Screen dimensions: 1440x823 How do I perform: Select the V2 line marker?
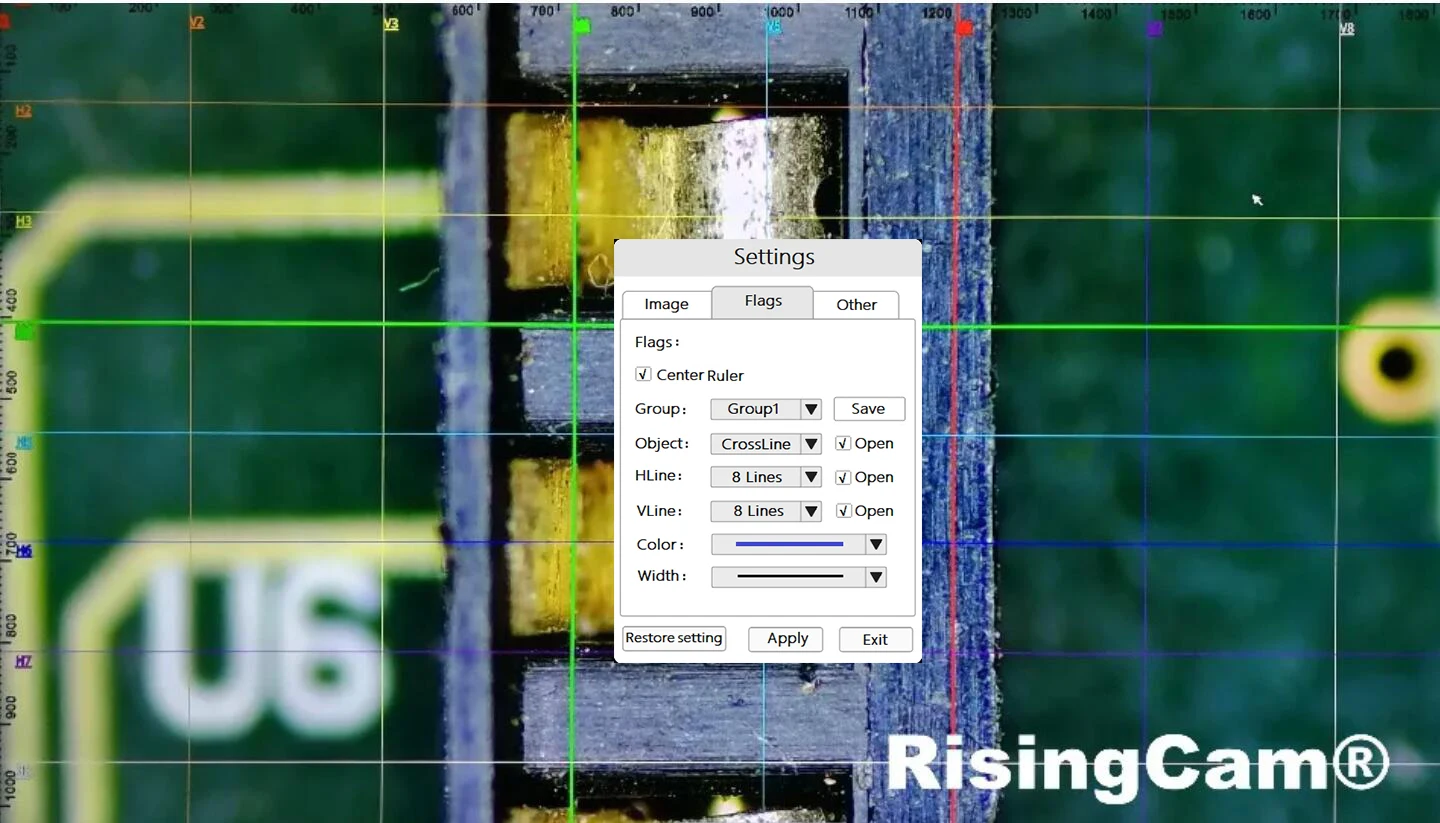point(197,22)
